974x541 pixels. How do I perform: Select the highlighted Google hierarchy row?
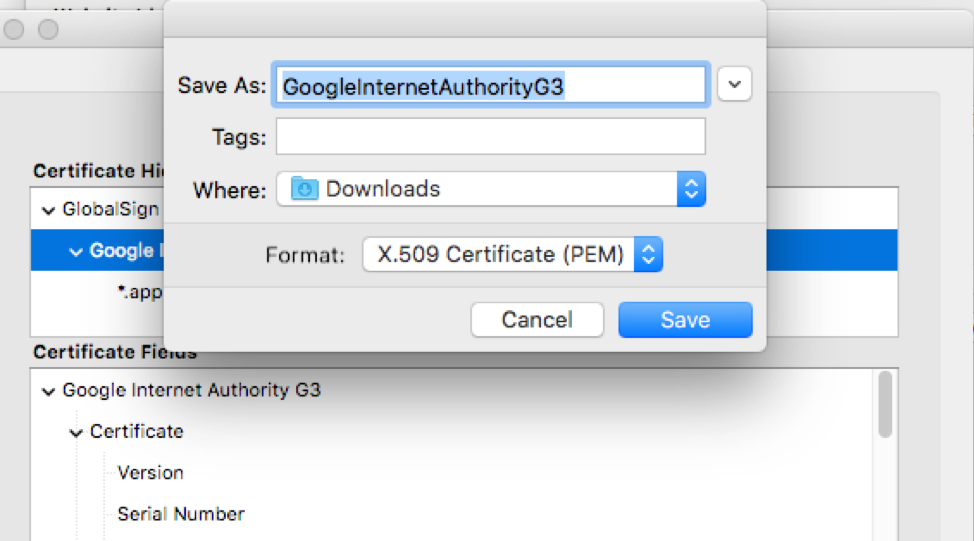click(122, 251)
